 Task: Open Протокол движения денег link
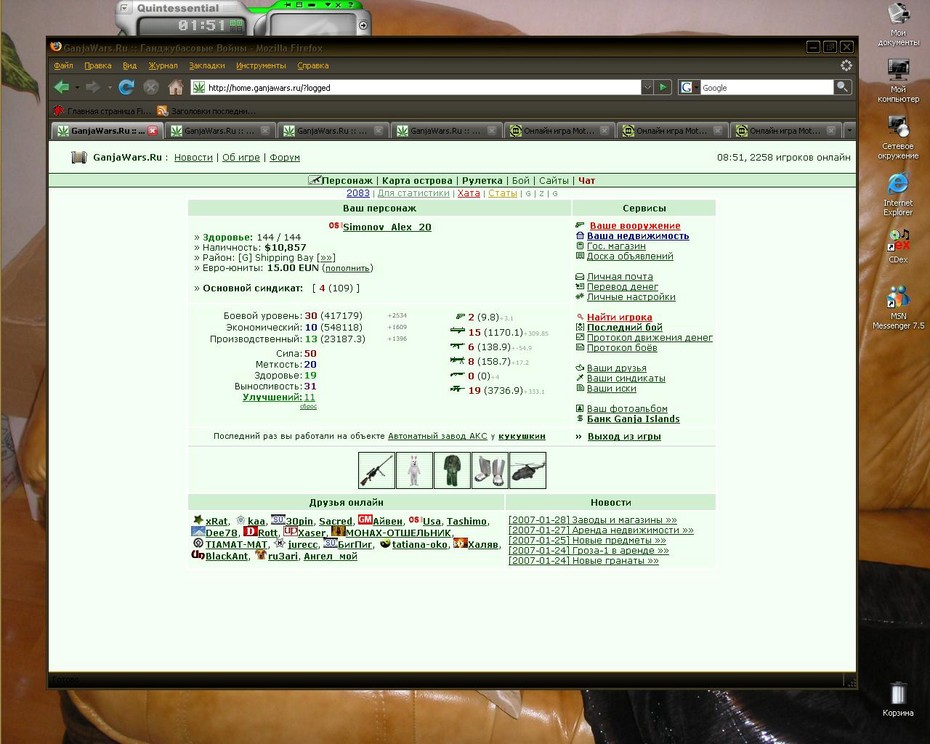click(x=649, y=338)
